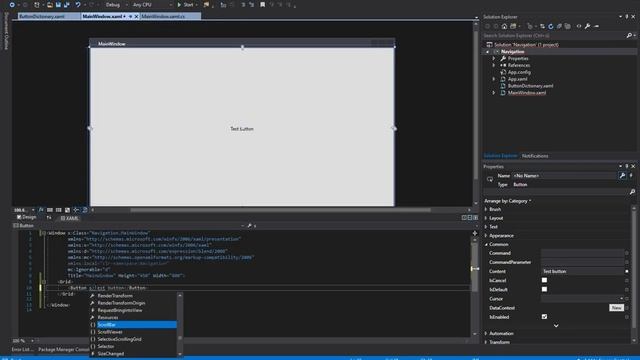Select RenderTransform in the IntelliSense list
This screenshot has height=360, width=640.
coord(133,296)
